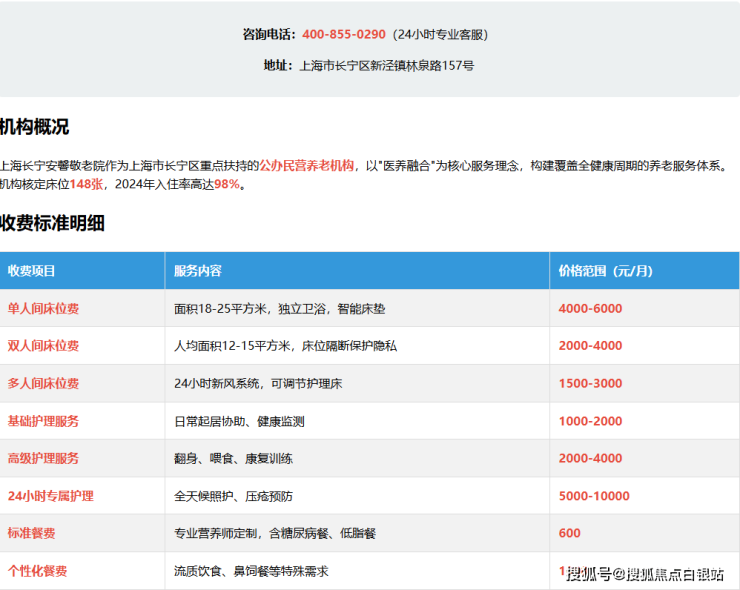740x590 pixels.
Task: Click the 双人间床位费 row label
Action: pos(43,346)
